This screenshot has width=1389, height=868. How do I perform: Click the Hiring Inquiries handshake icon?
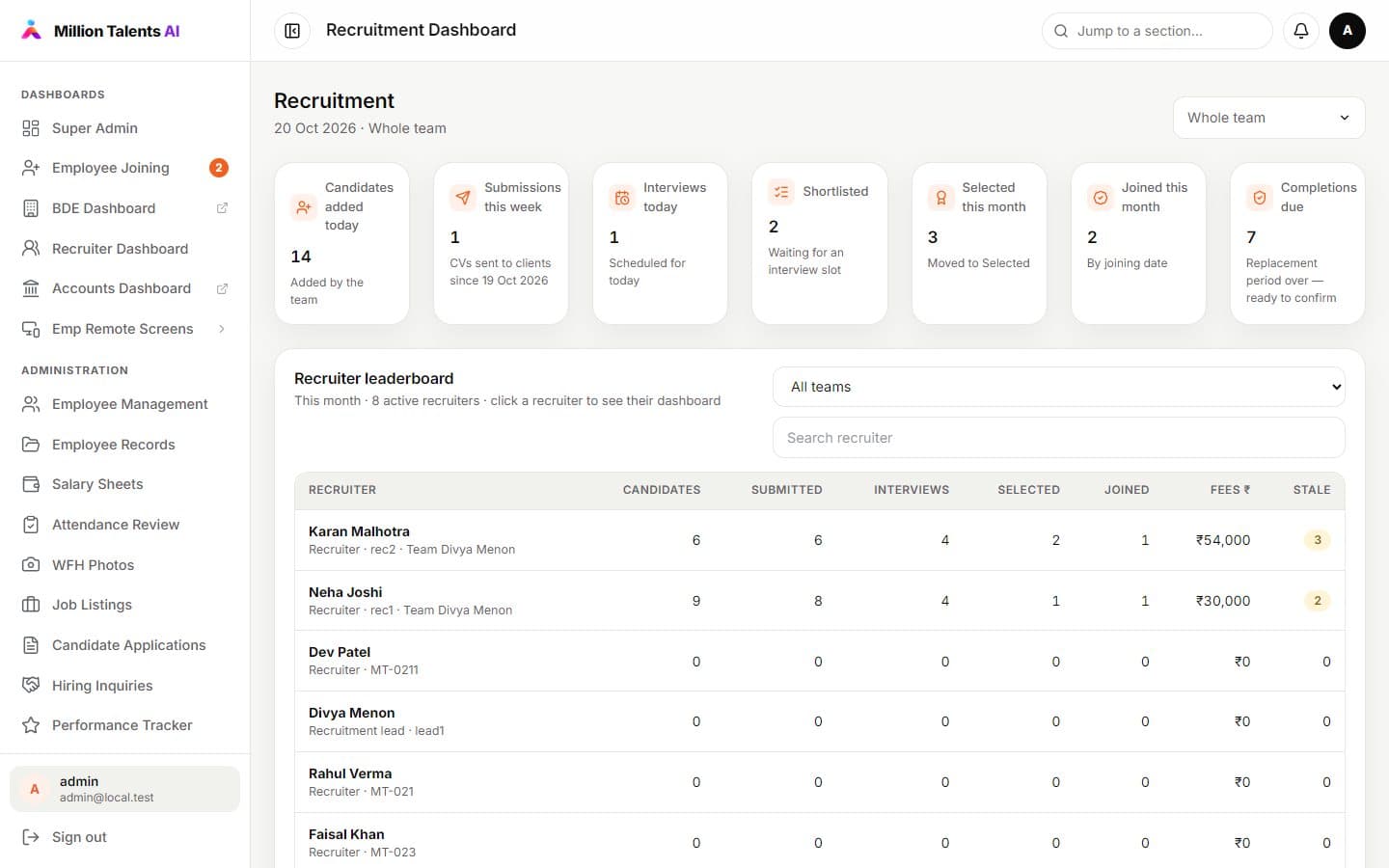pyautogui.click(x=31, y=686)
